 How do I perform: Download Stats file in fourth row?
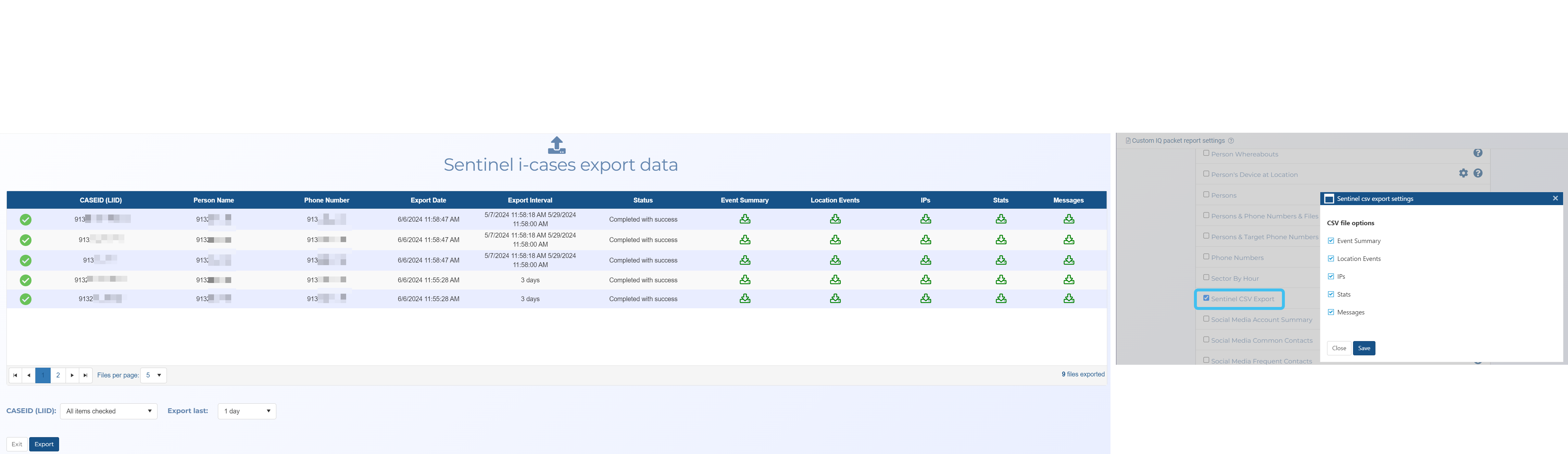1001,280
